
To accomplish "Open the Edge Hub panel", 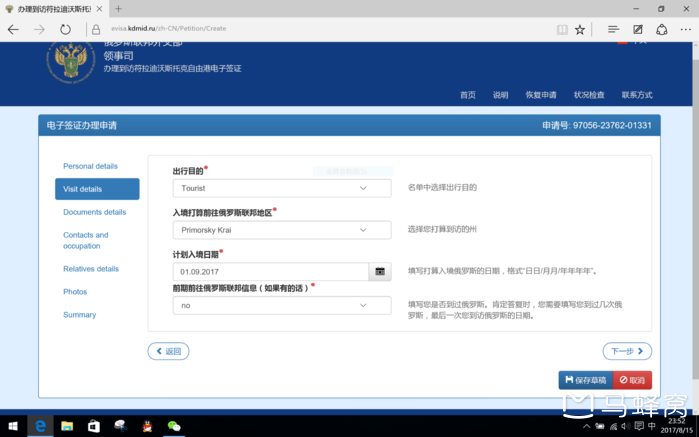I will point(613,30).
